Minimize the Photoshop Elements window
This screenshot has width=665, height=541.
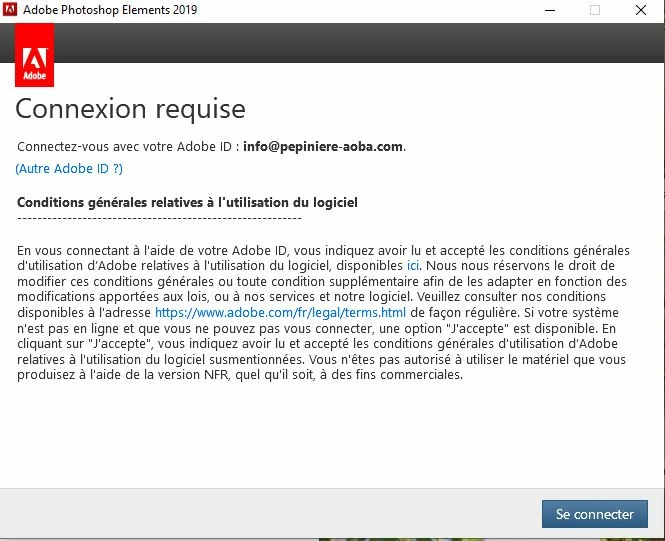pos(550,10)
